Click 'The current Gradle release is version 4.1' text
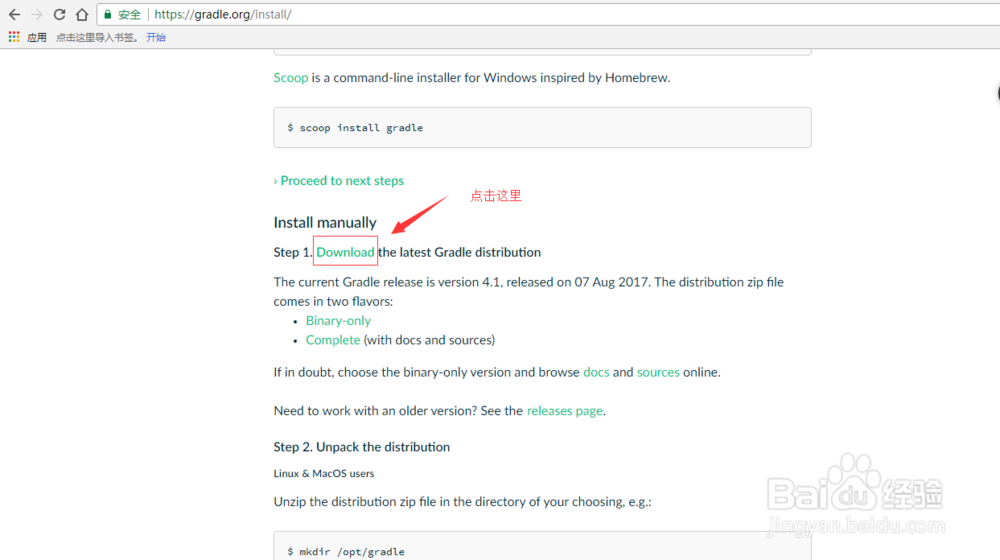The width and height of the screenshot is (1000, 560). [x=387, y=282]
